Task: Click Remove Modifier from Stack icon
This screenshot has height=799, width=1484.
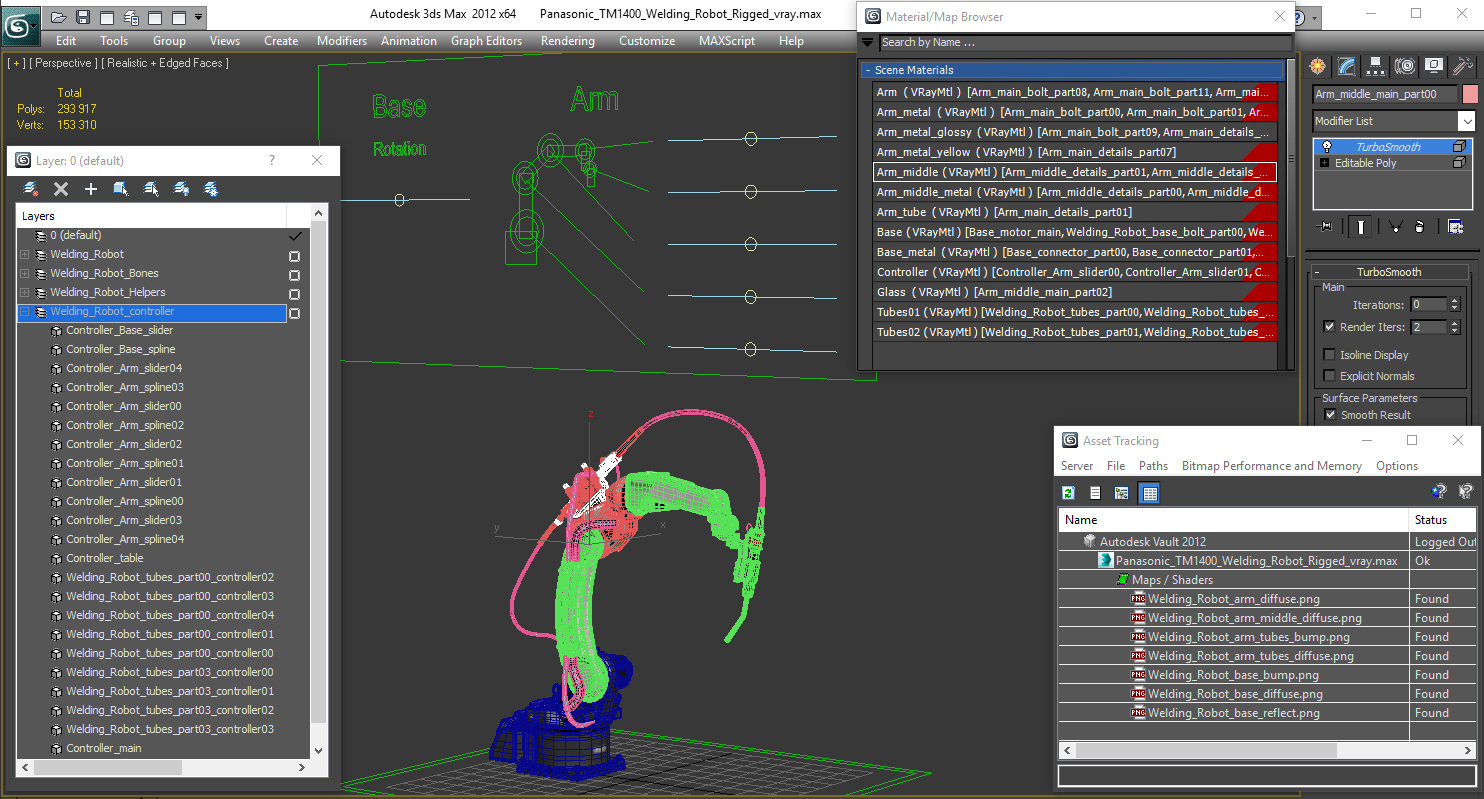Action: tap(1419, 227)
